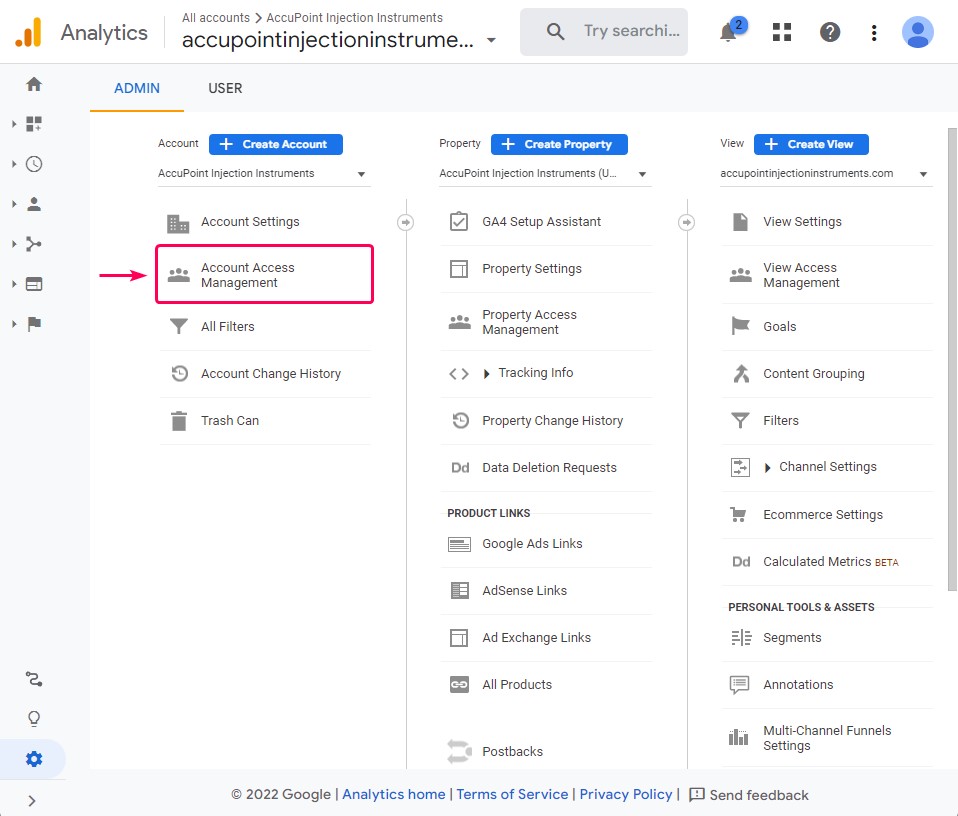Open Admin gear icon in sidebar

tap(34, 759)
